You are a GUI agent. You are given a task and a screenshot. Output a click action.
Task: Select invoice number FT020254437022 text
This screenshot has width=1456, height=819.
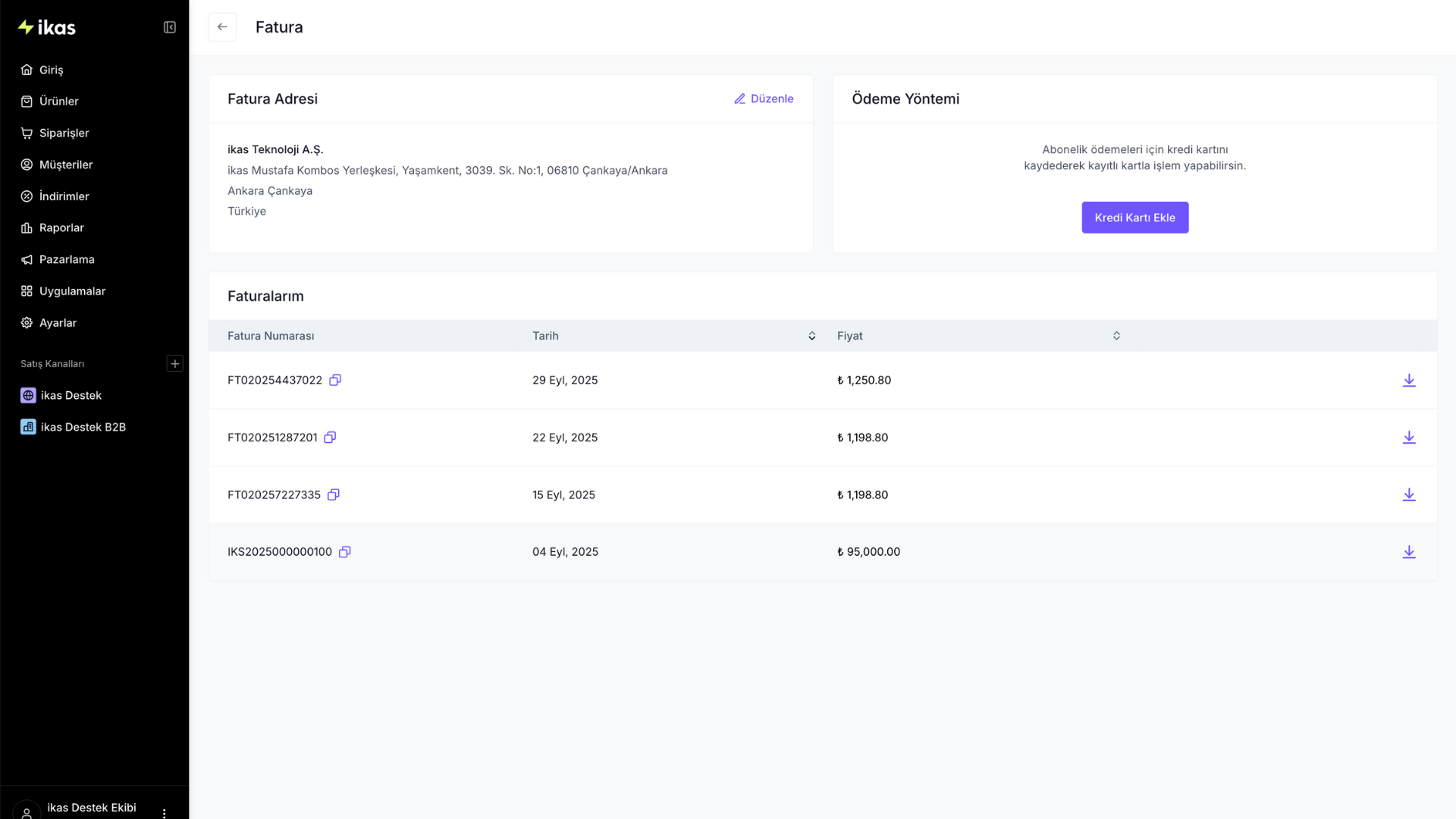click(275, 380)
